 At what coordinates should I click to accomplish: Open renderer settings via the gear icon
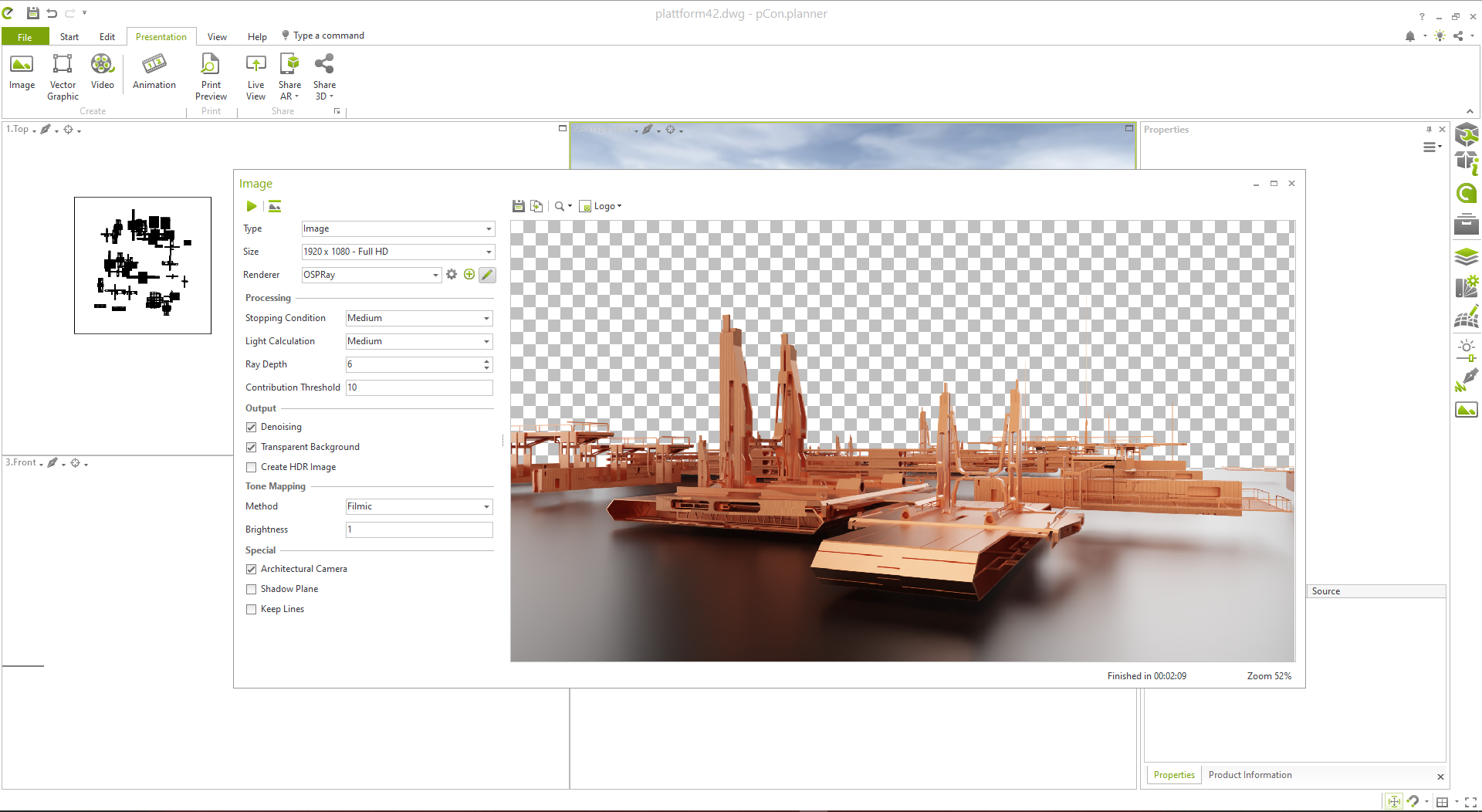pyautogui.click(x=452, y=275)
